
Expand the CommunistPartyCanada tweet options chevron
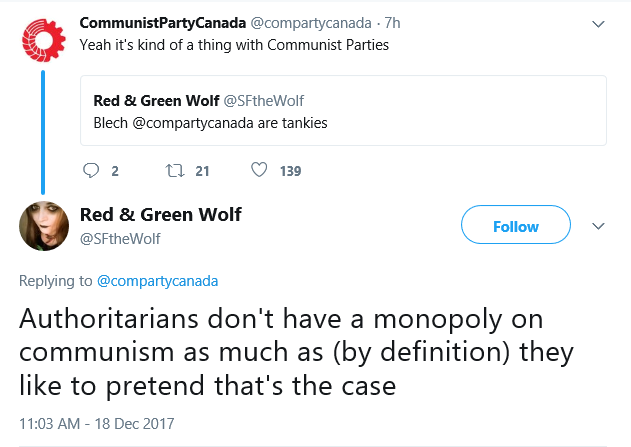point(598,24)
